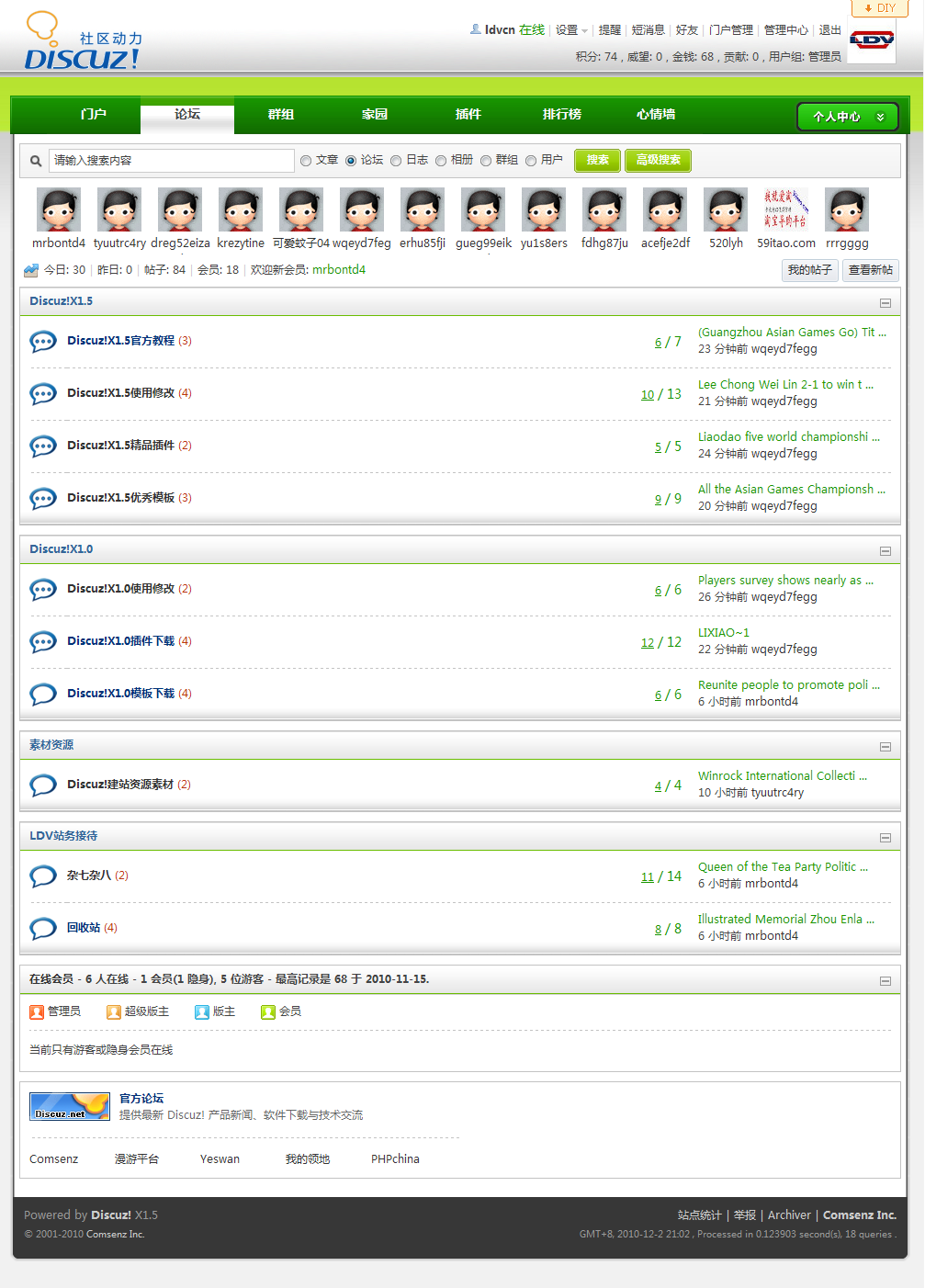Open the Discuz.net banner logo

tap(70, 1106)
